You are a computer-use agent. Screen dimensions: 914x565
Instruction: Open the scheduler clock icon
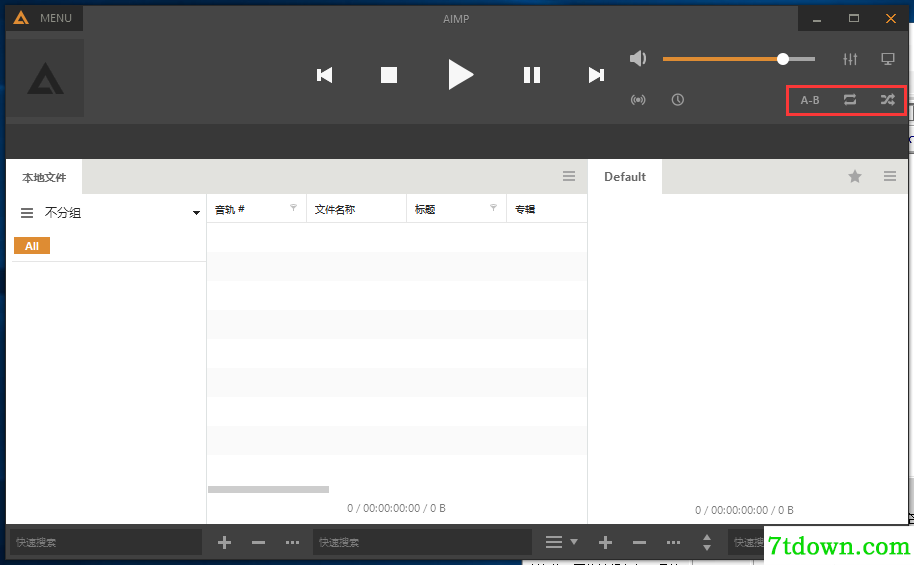pyautogui.click(x=677, y=100)
